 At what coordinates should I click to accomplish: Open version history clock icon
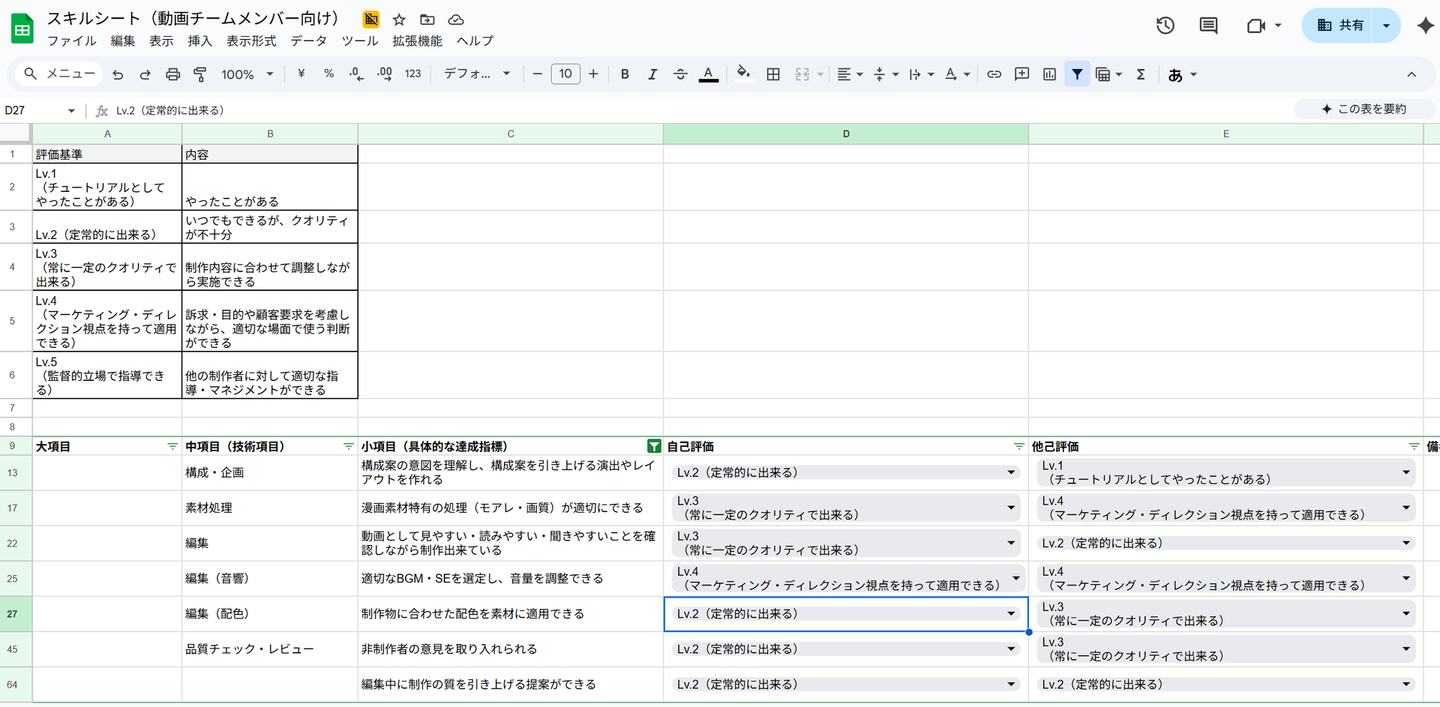1165,26
